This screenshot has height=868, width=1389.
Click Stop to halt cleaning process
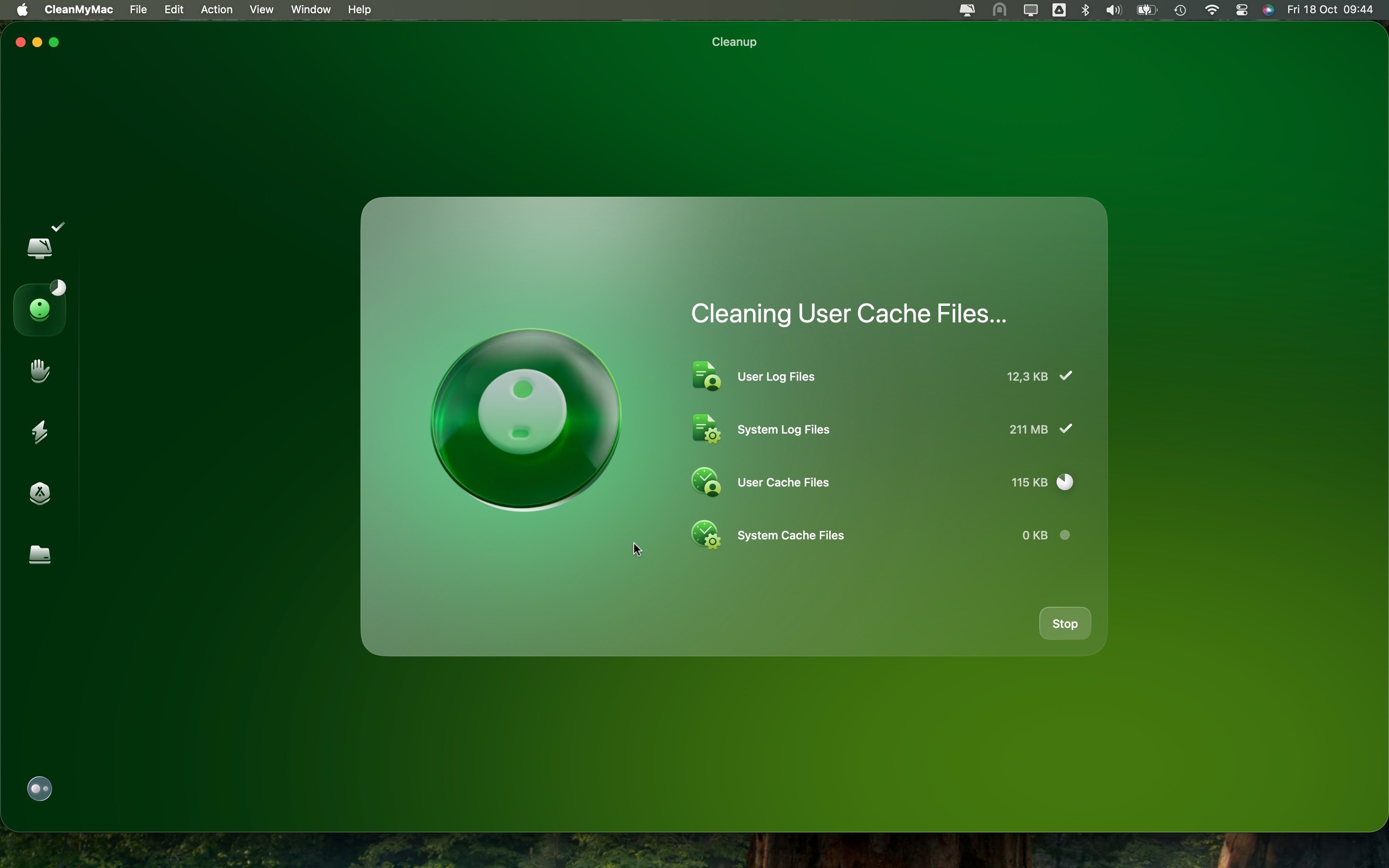[x=1065, y=623]
